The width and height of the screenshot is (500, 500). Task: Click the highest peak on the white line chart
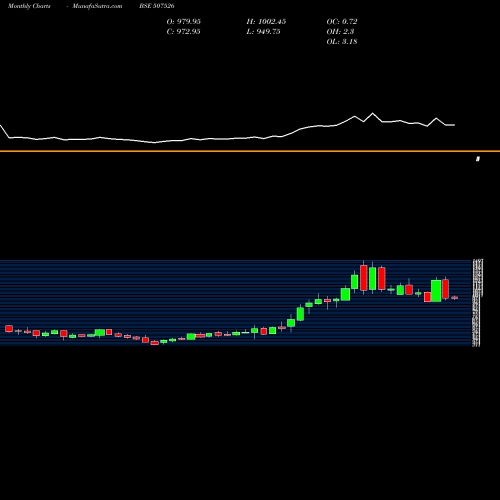(x=373, y=113)
